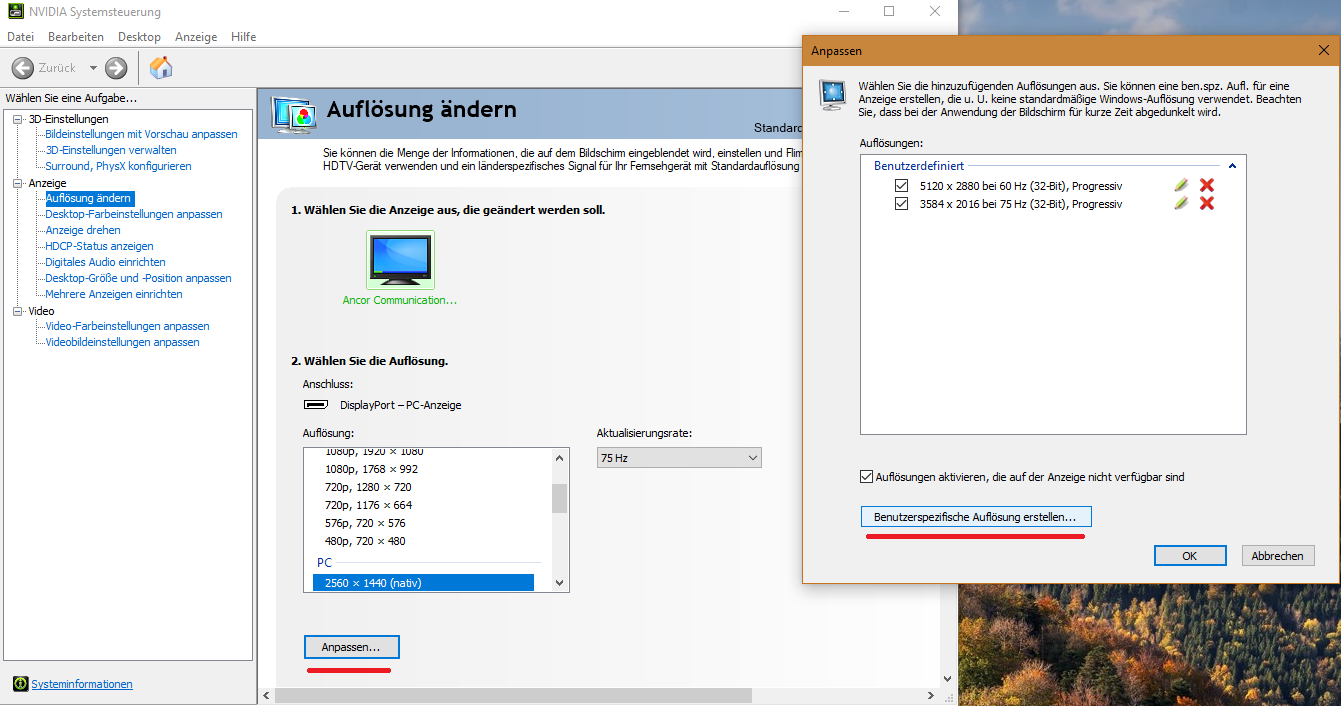
Task: Click the main panel horizontal scrollbar
Action: [512, 695]
